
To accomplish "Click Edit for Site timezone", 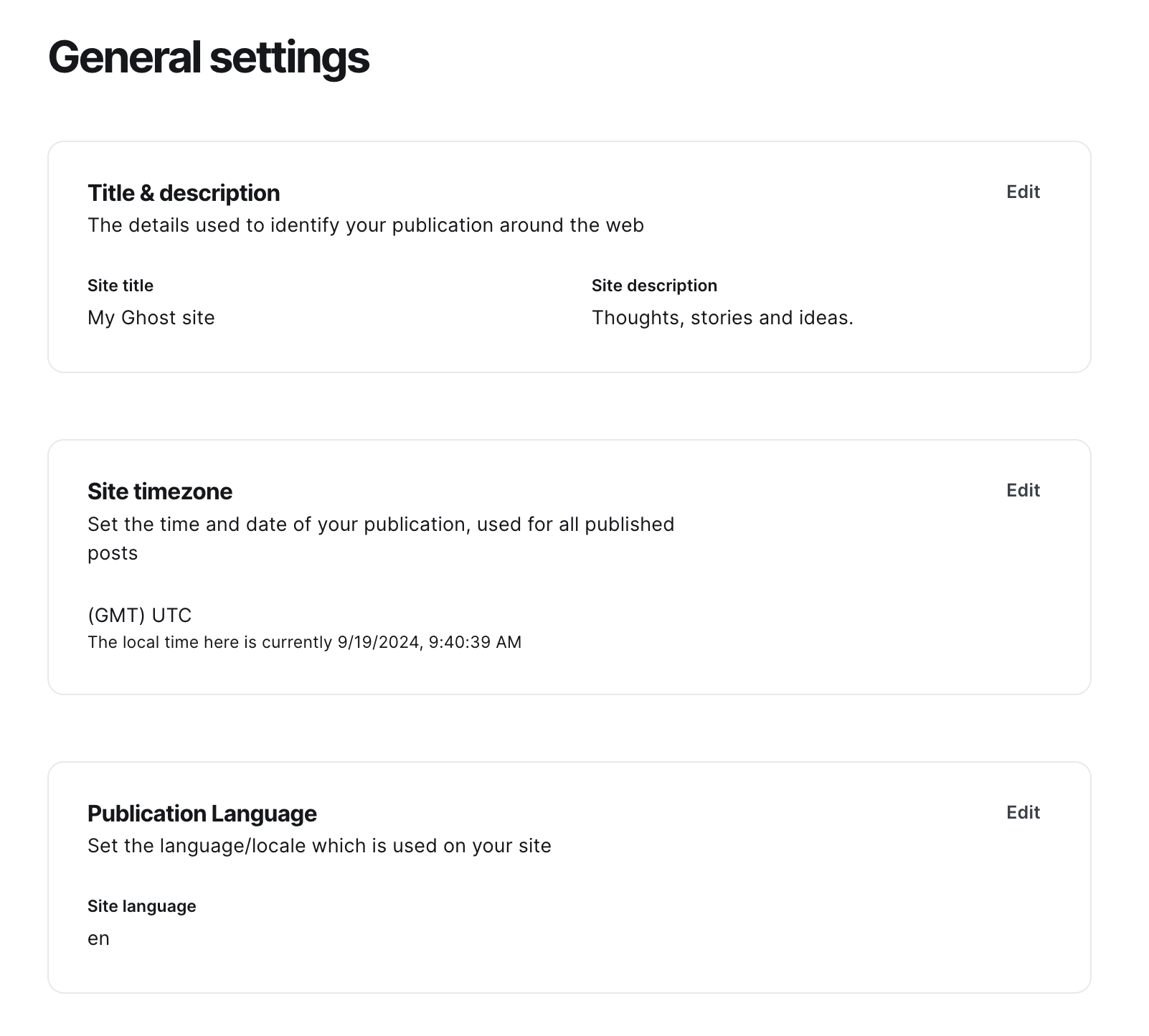I will coord(1023,490).
